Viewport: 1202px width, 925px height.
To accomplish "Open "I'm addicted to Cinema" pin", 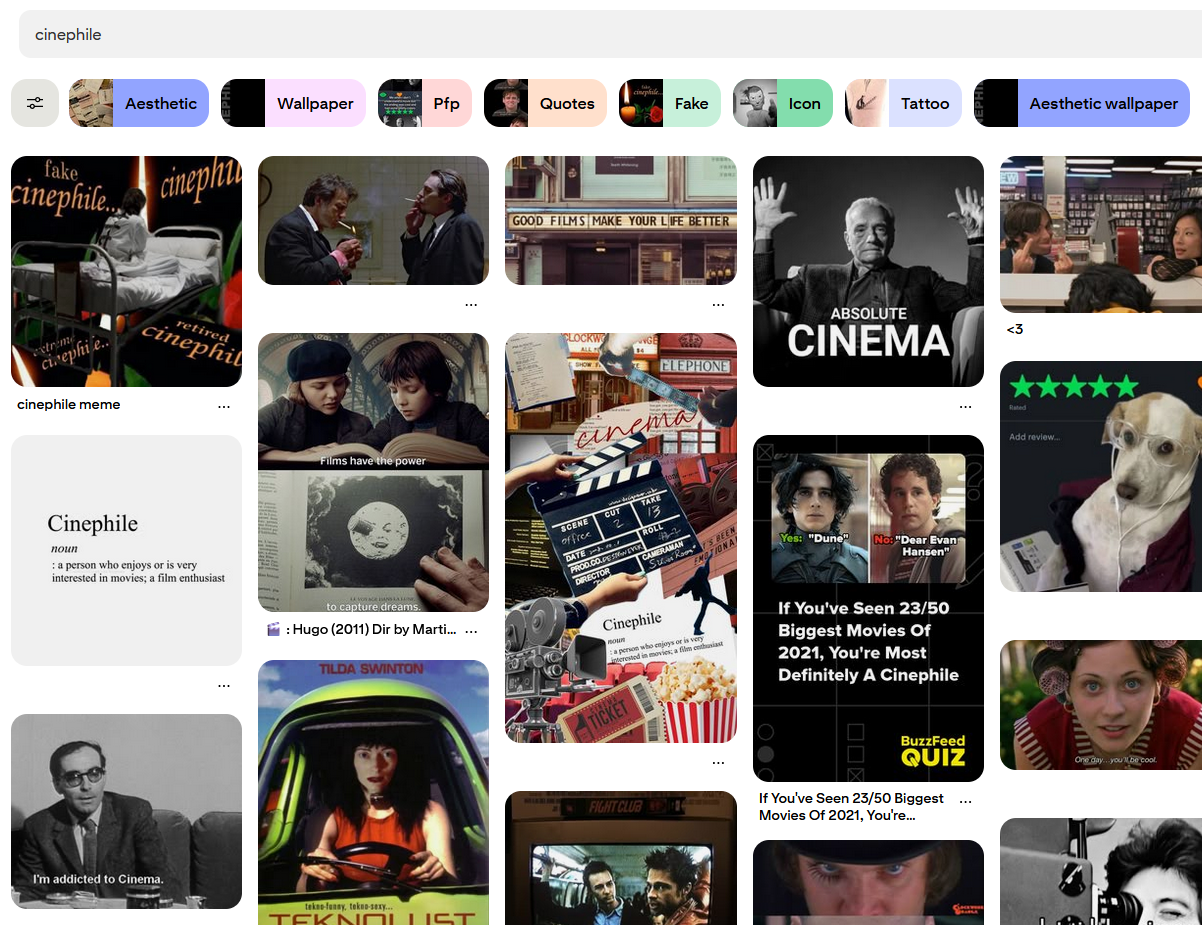I will 126,811.
